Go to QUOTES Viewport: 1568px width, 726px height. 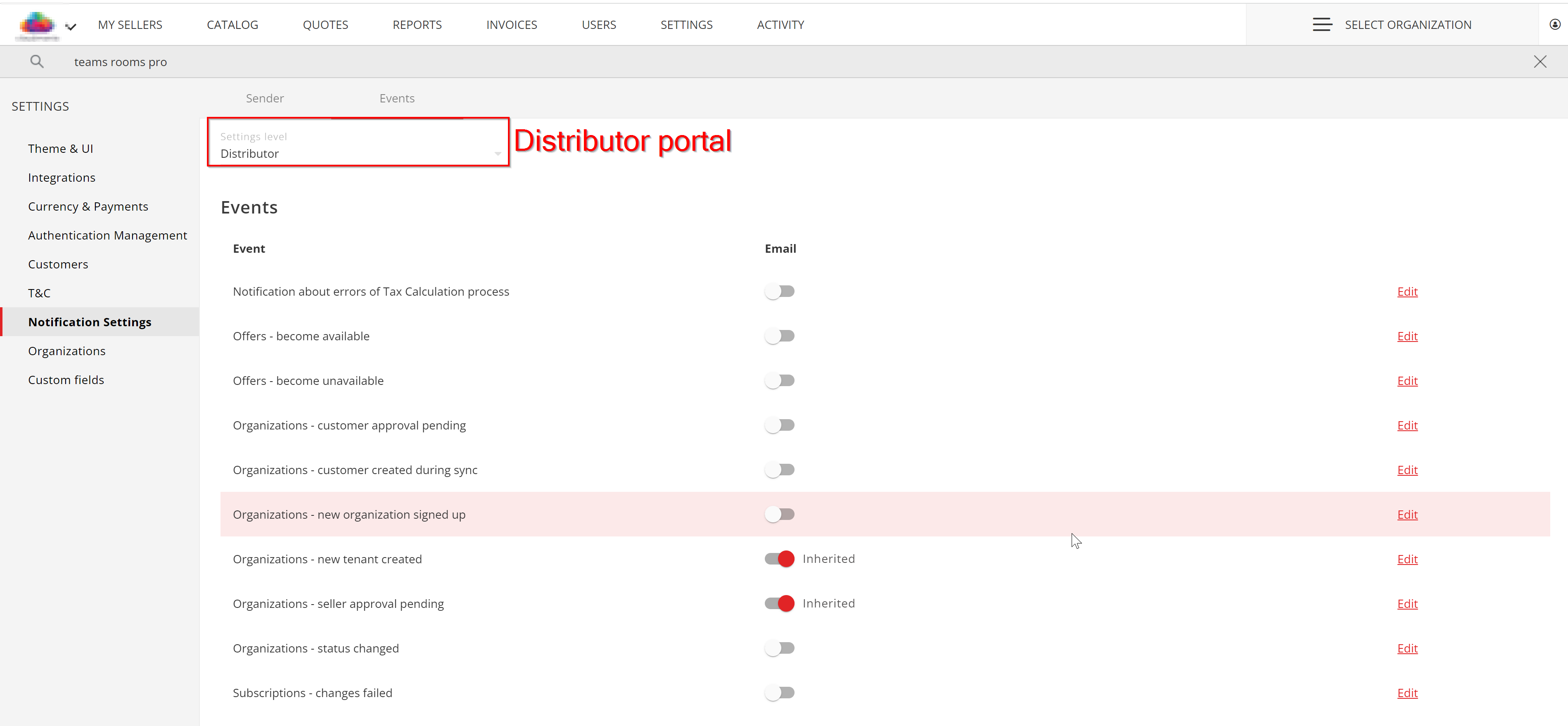click(x=326, y=25)
